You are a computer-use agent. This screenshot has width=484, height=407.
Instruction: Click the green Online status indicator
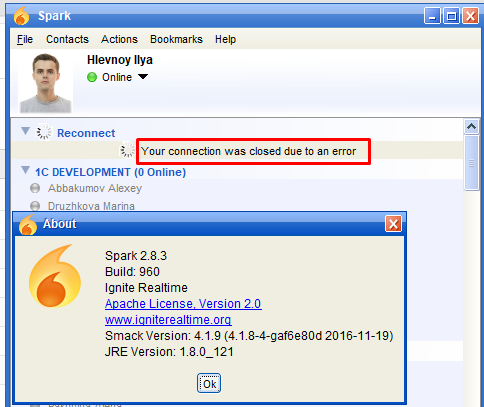(x=92, y=77)
